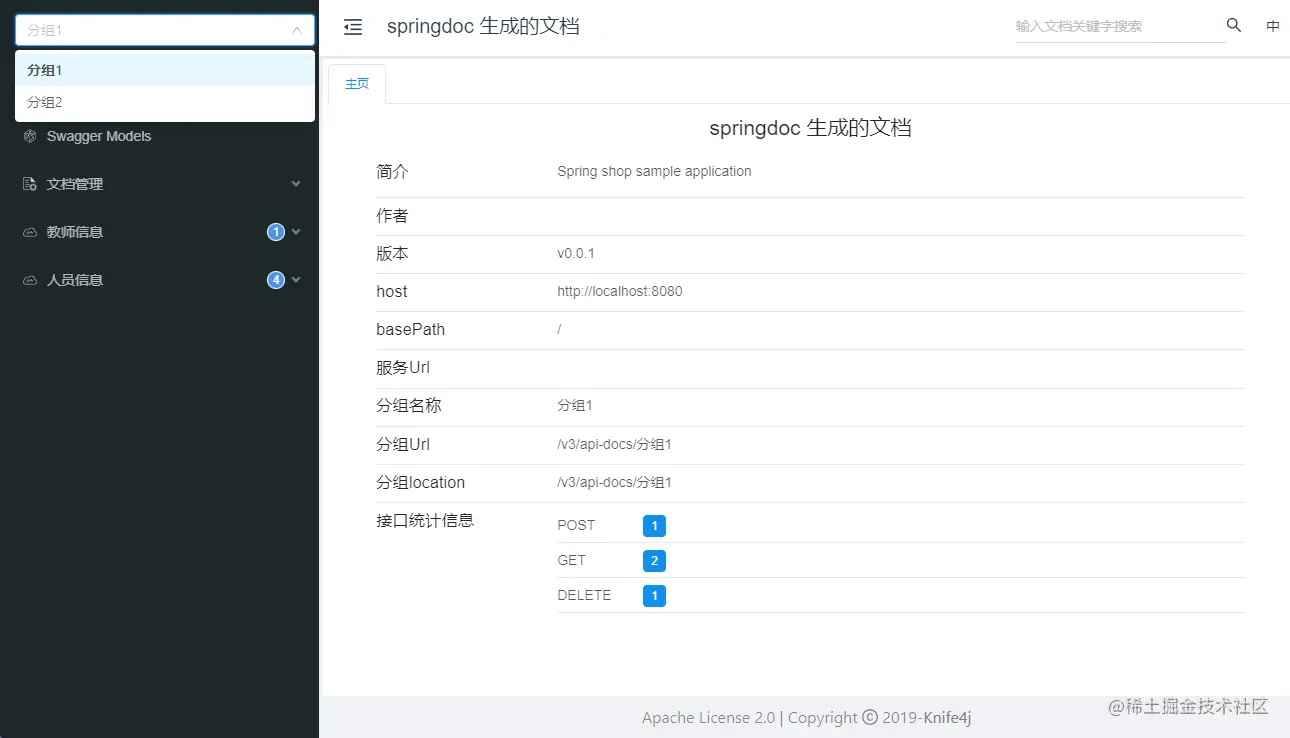
Task: Click the 服务Url row label
Action: click(x=403, y=368)
